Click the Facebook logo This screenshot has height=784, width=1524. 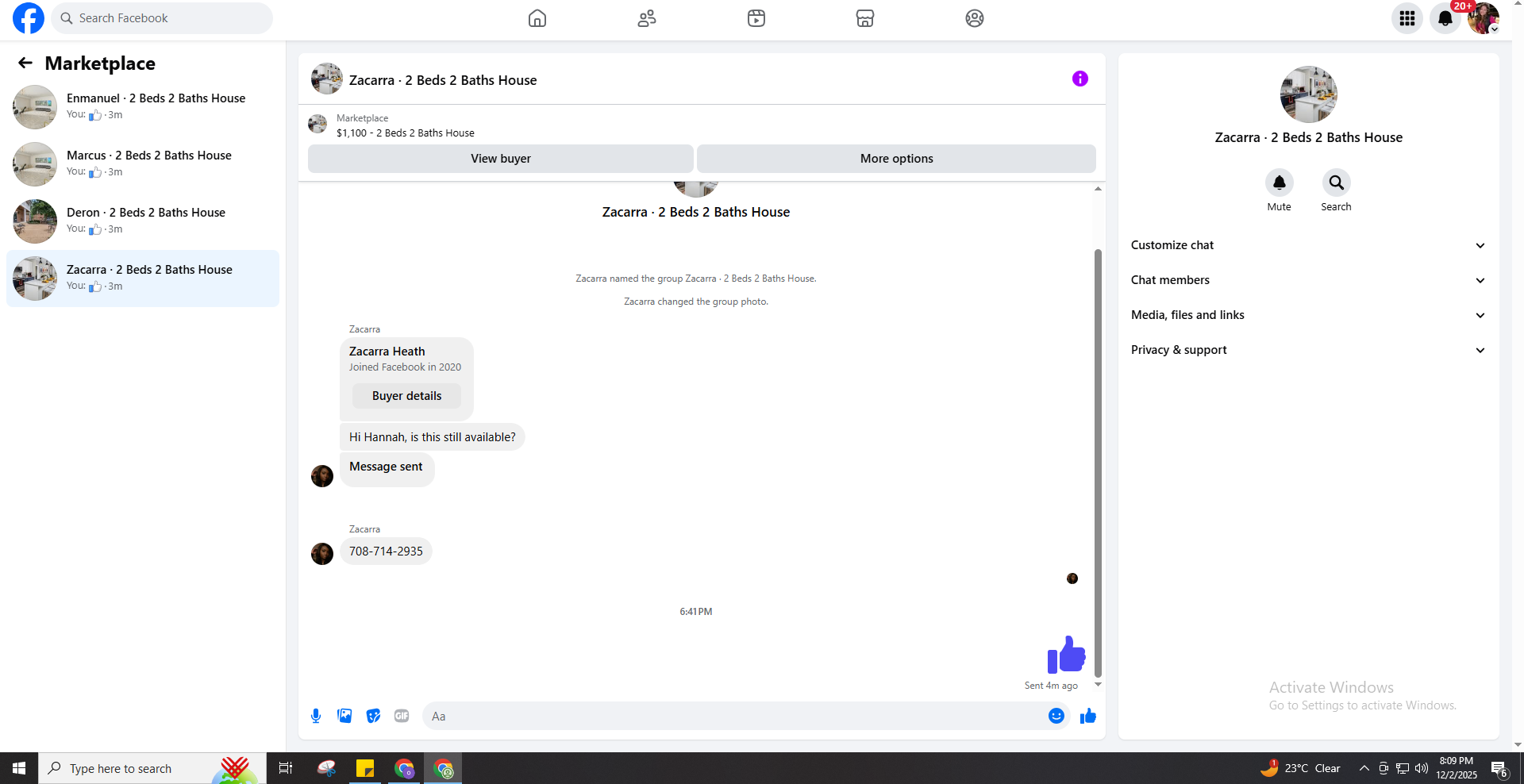29,18
